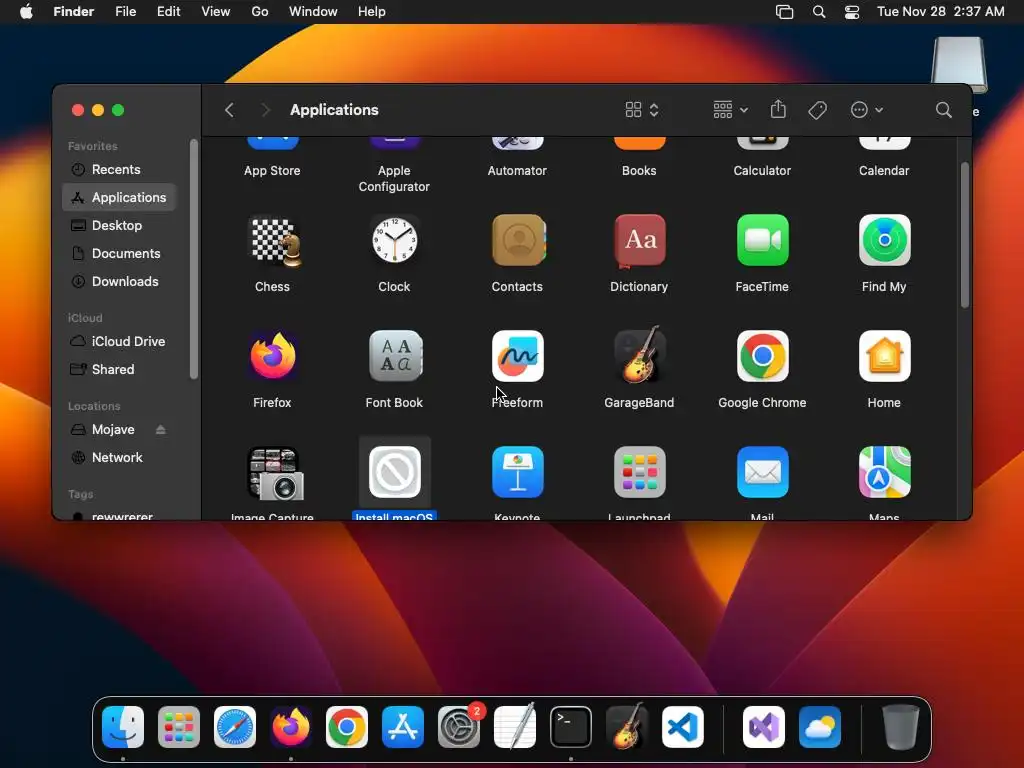Eject the Mojave volume
This screenshot has width=1024, height=768.
(x=161, y=429)
